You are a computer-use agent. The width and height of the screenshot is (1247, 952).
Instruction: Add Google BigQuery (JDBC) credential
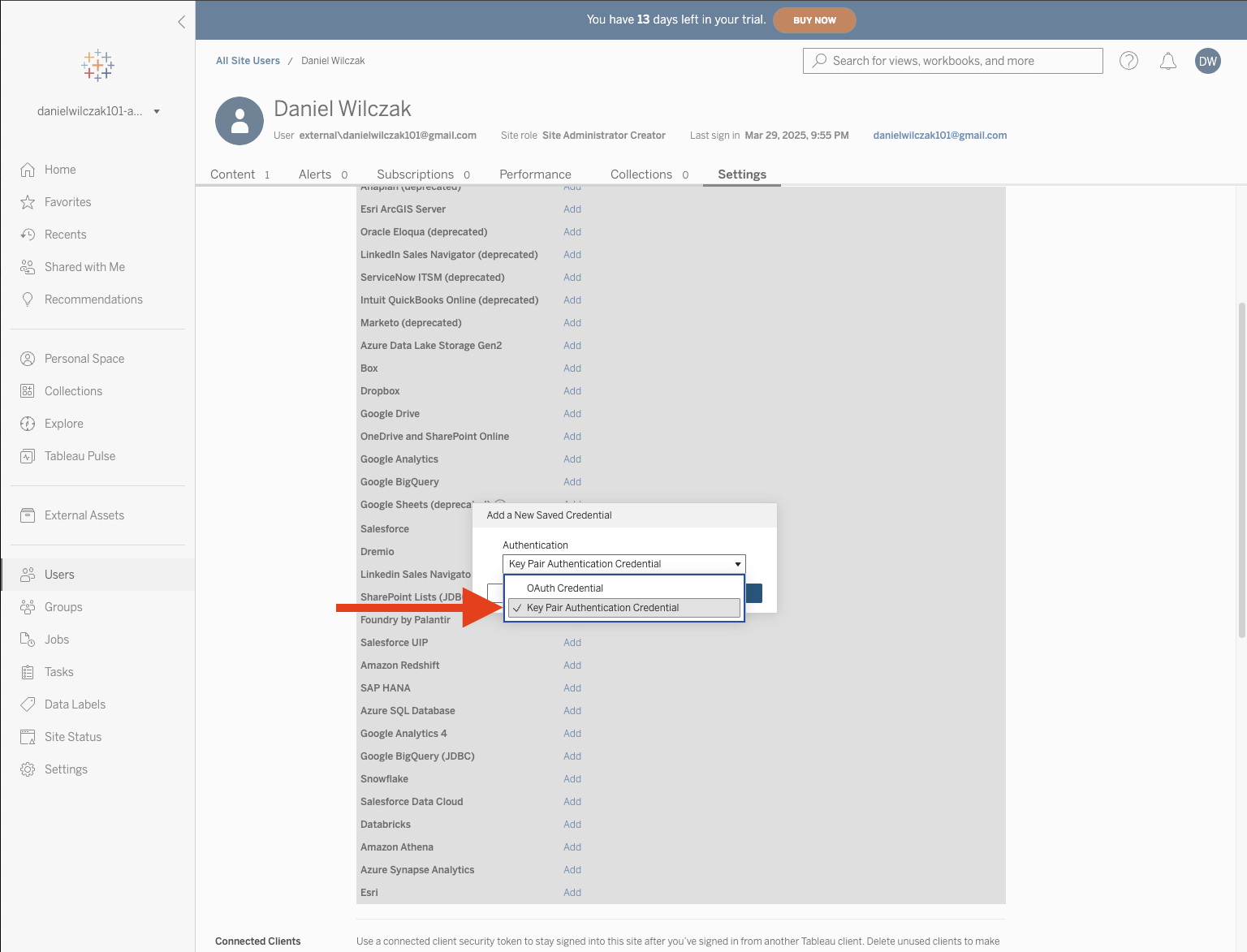572,756
